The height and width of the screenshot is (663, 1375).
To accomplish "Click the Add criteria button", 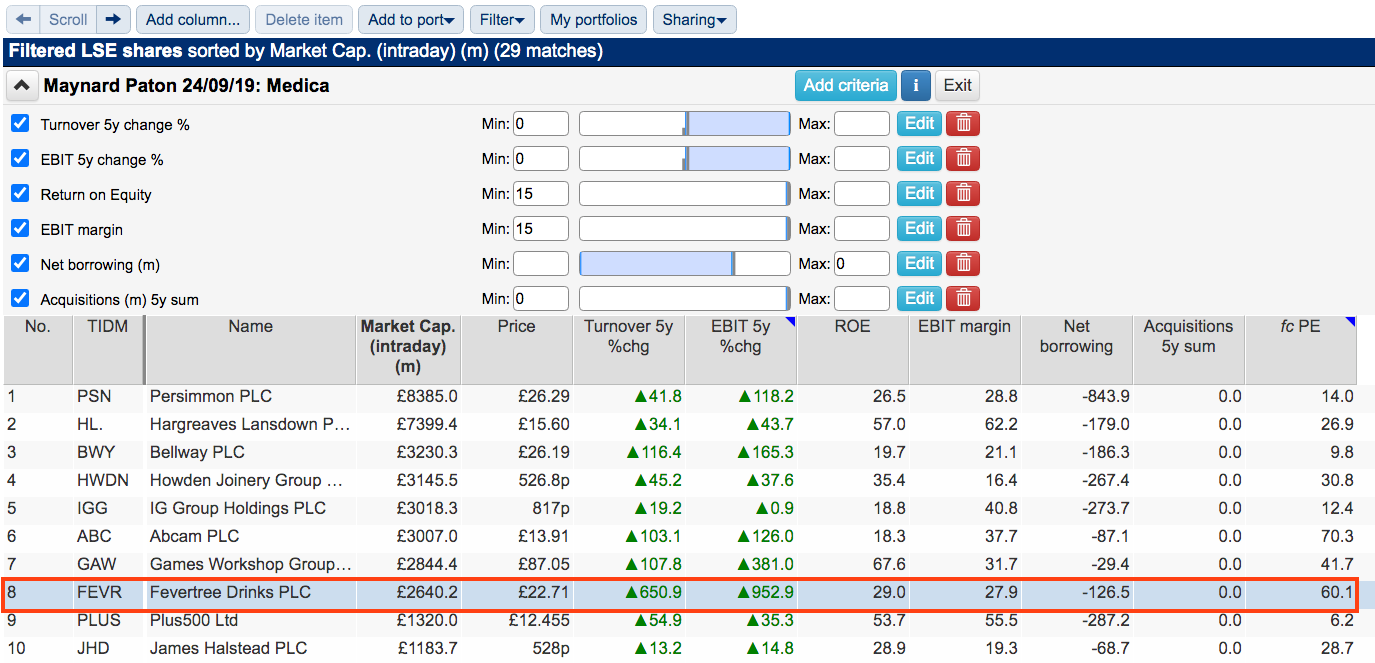I will [x=845, y=85].
